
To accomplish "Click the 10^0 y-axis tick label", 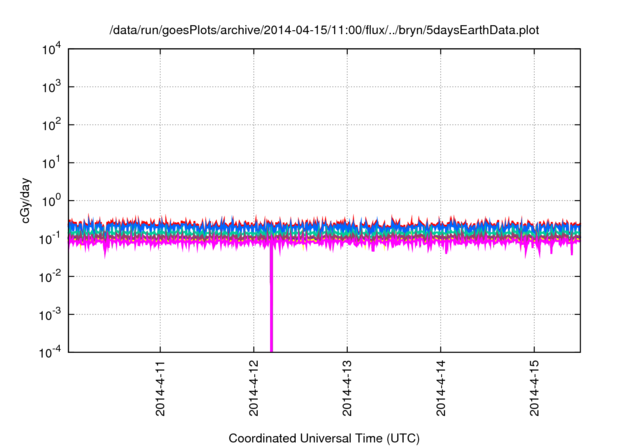I will [51, 201].
